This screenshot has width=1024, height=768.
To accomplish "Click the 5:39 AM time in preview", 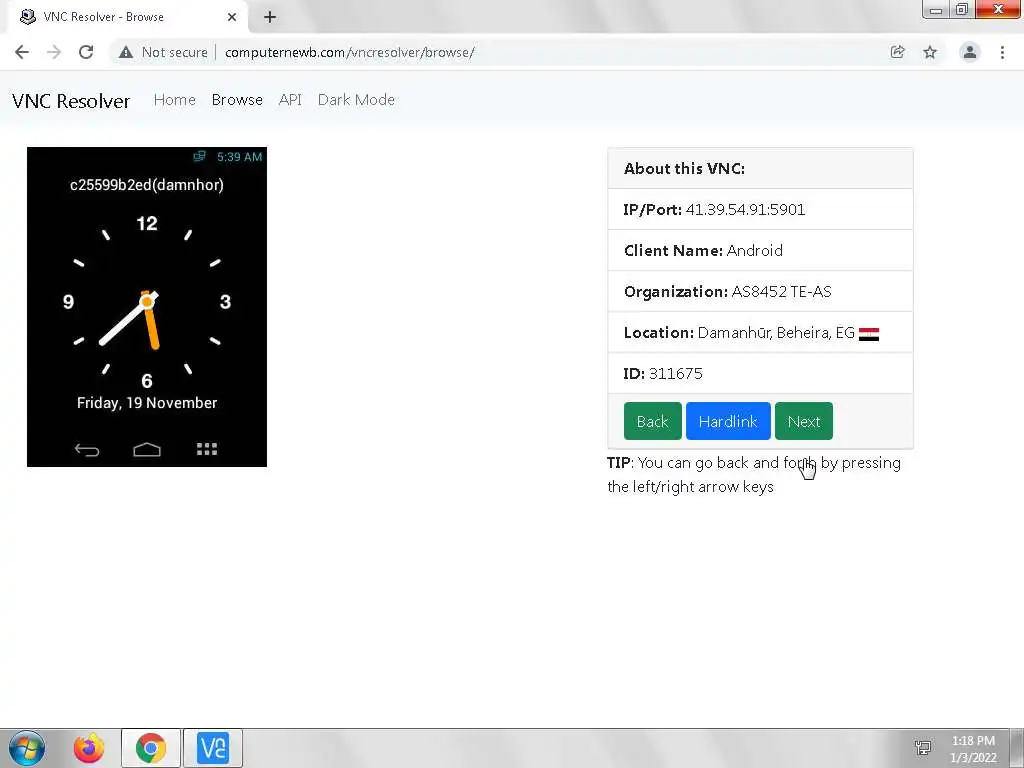I will [239, 157].
